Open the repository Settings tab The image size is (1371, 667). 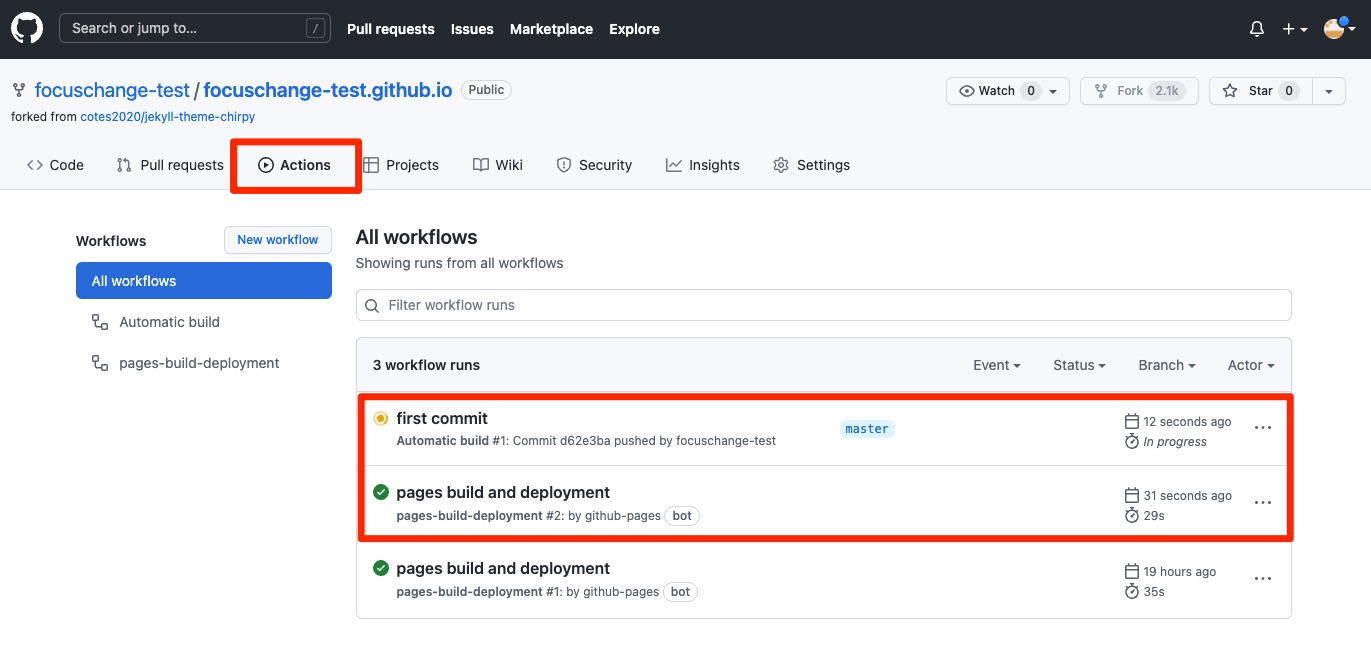(811, 165)
